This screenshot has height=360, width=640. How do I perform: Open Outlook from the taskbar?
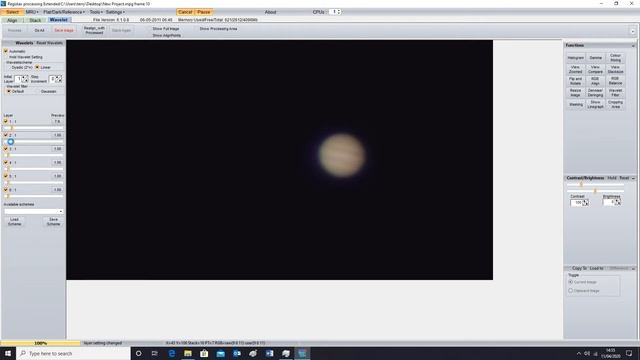(237, 353)
